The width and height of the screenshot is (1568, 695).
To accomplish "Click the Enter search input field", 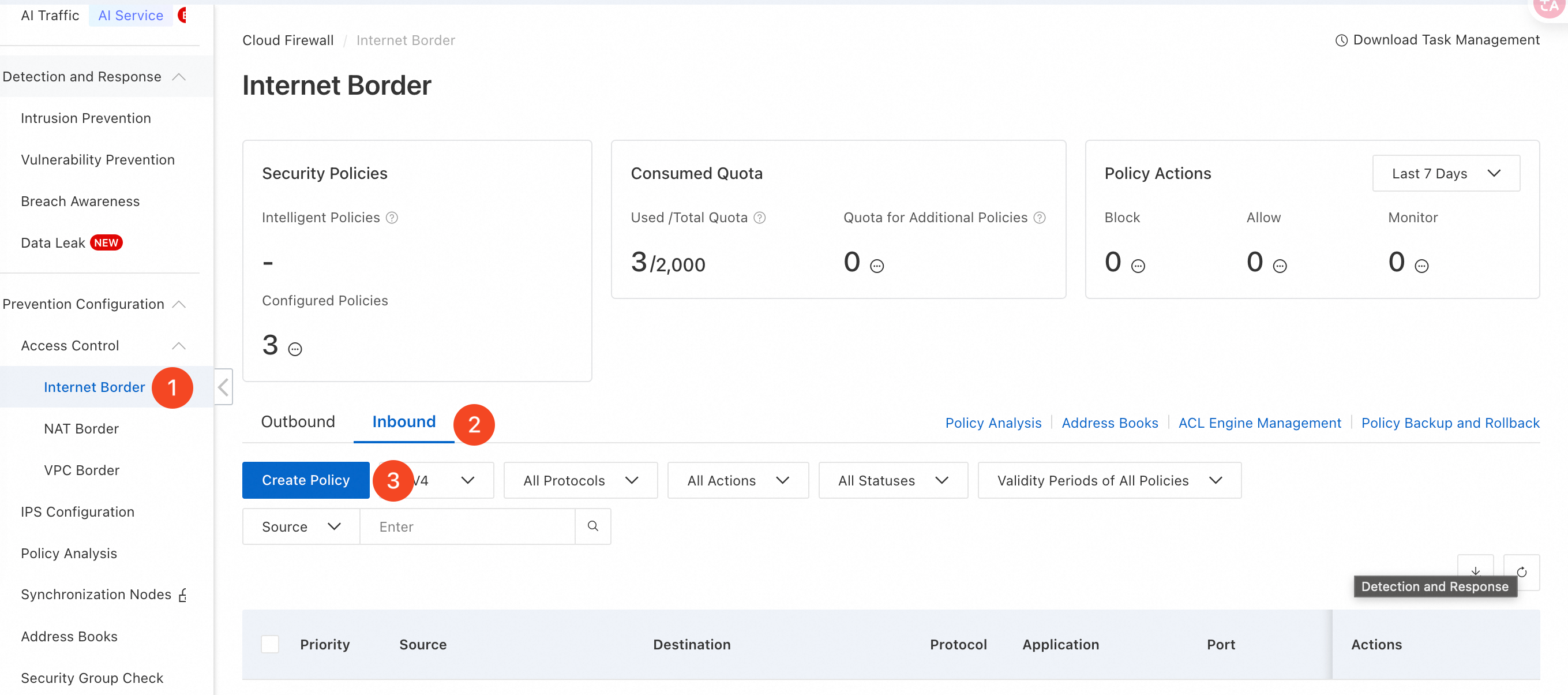I will pyautogui.click(x=467, y=526).
